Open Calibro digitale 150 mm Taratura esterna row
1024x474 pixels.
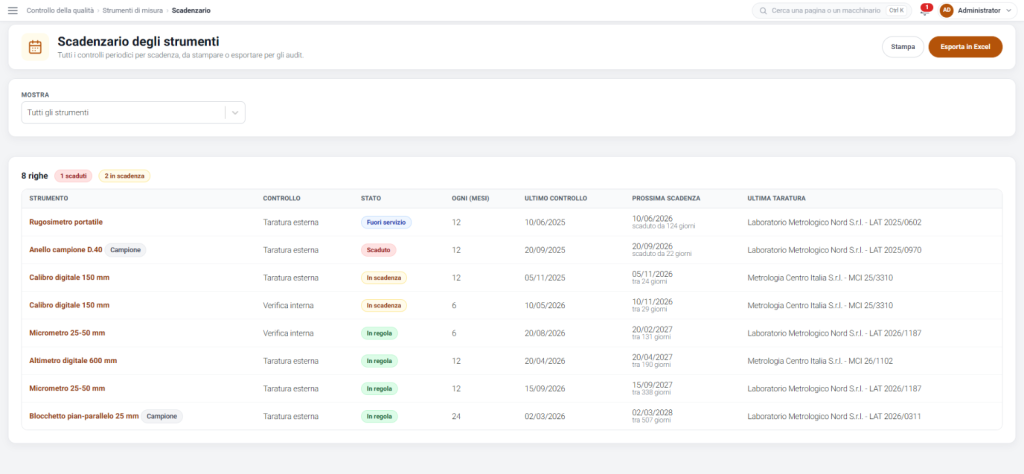(512, 277)
